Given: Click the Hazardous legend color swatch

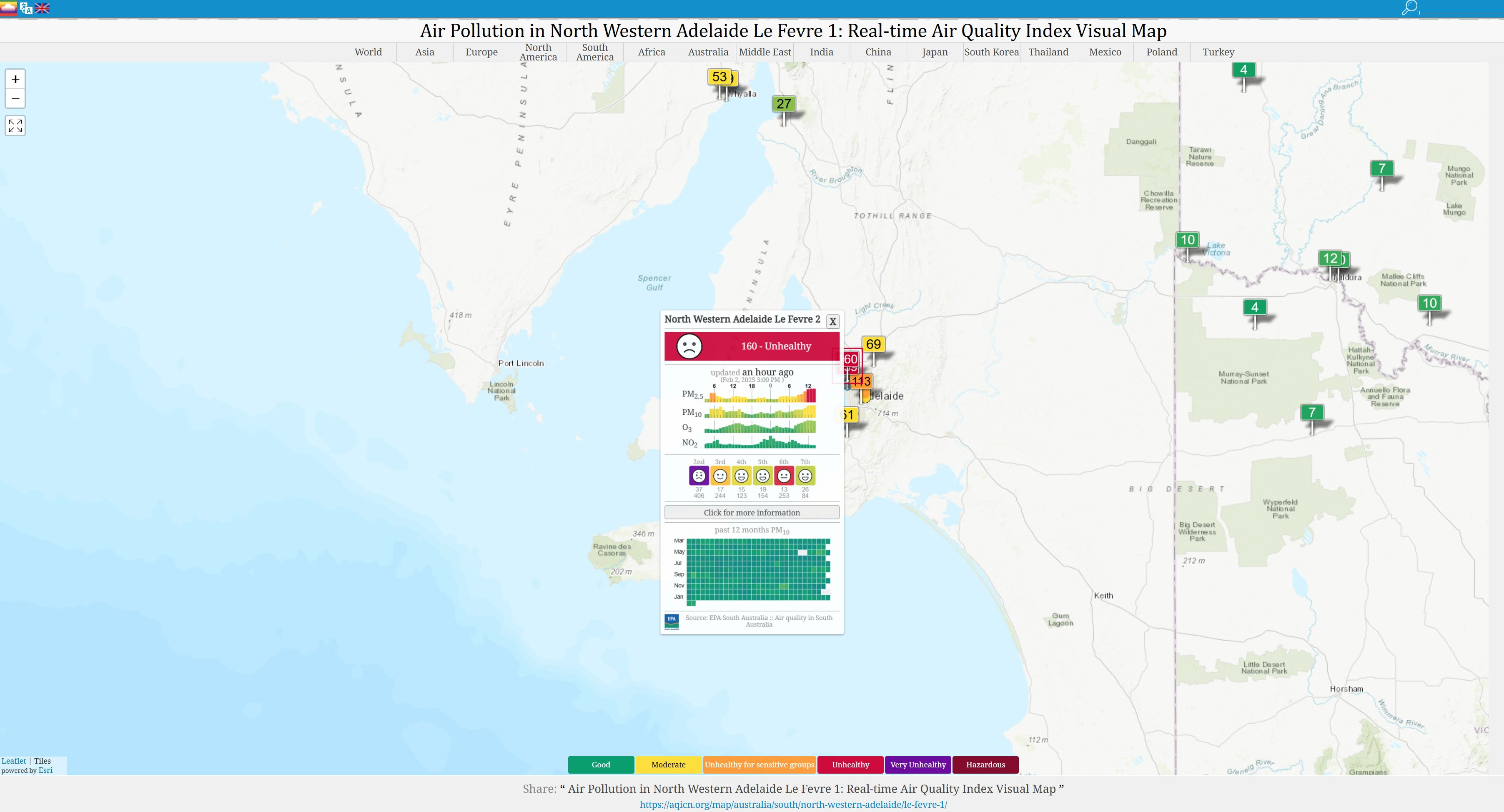Looking at the screenshot, I should (985, 765).
